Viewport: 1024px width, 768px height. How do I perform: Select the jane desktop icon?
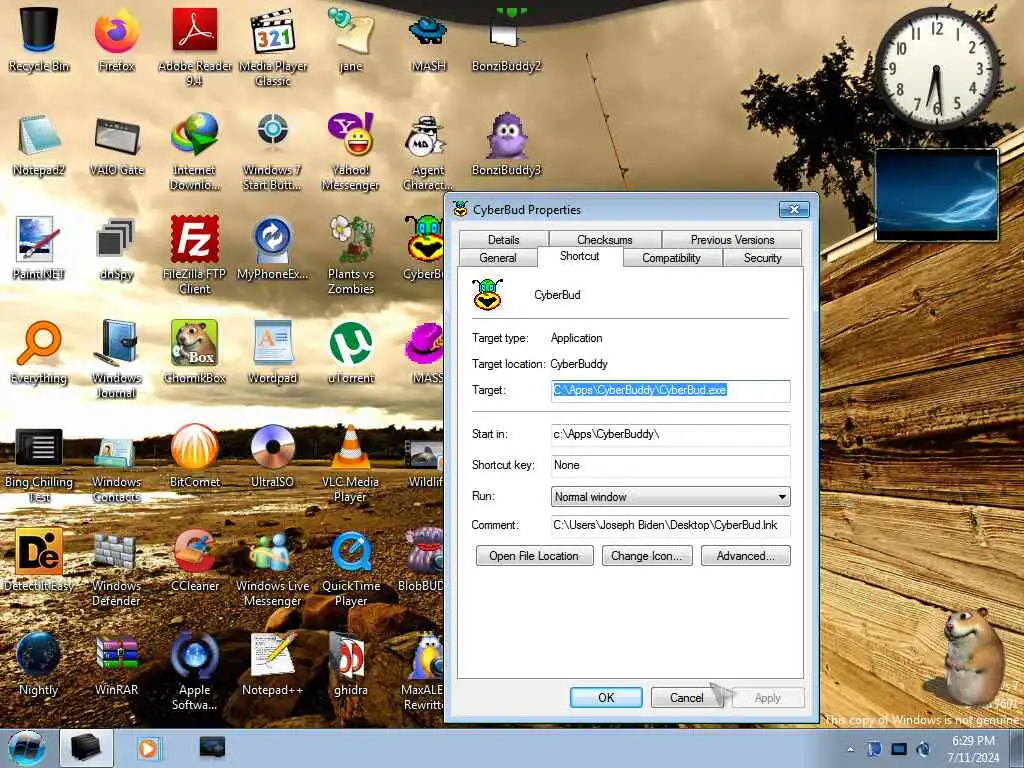(351, 37)
